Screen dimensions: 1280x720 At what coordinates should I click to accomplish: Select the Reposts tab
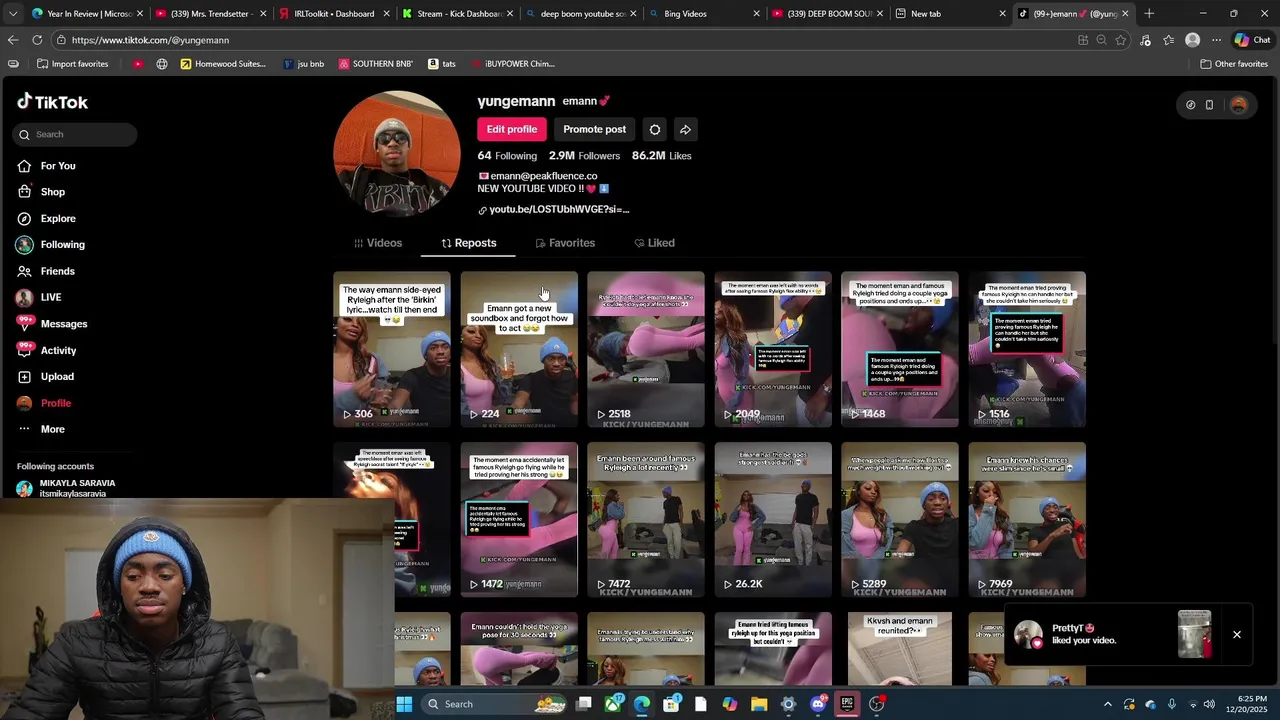point(468,243)
